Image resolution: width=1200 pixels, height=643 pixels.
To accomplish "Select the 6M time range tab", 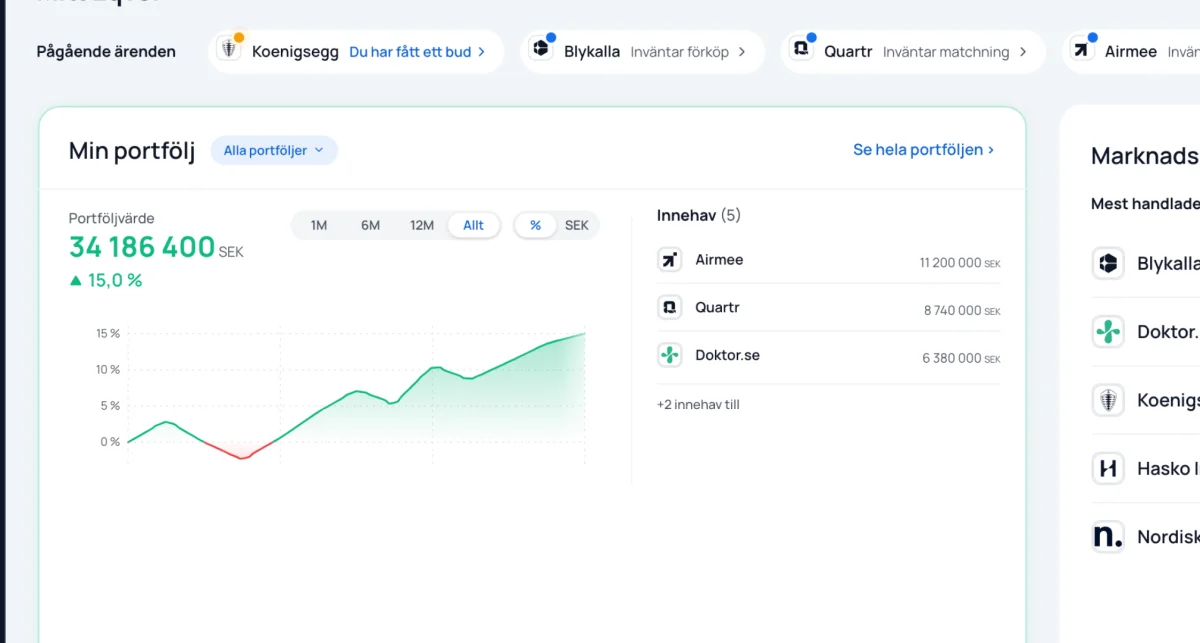I will tap(370, 225).
